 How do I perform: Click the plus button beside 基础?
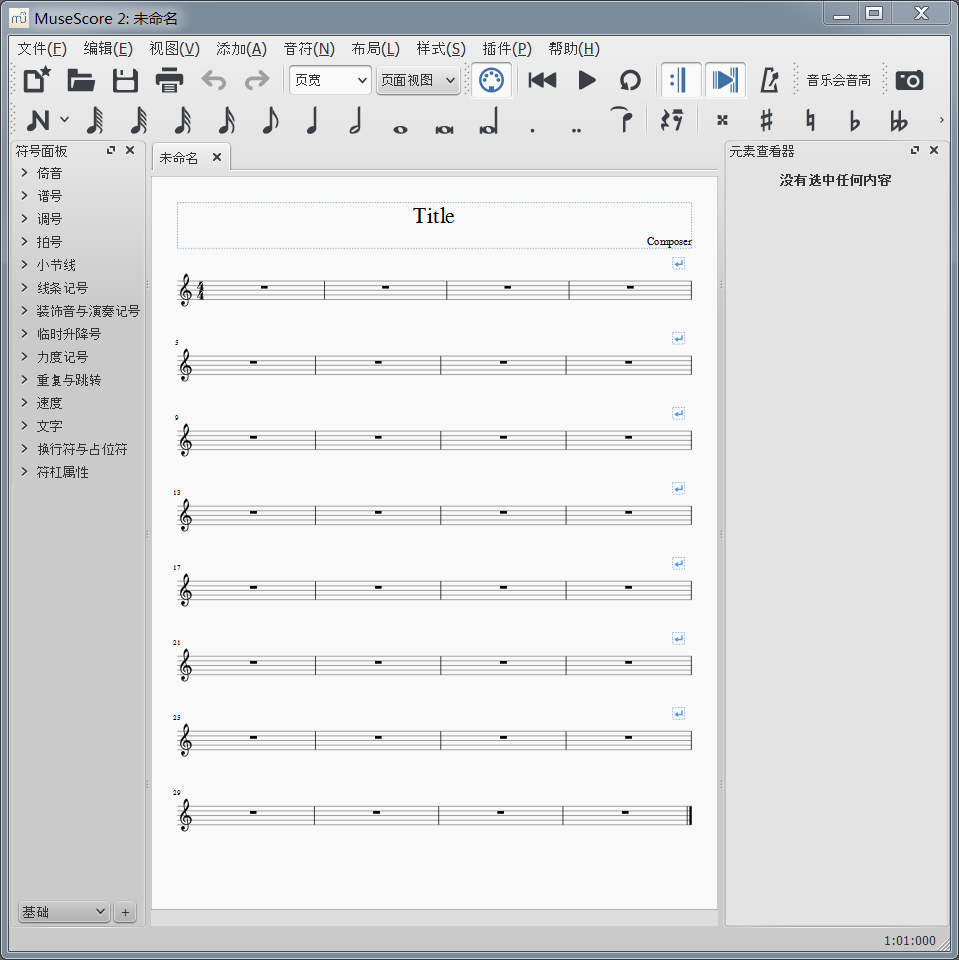click(125, 912)
